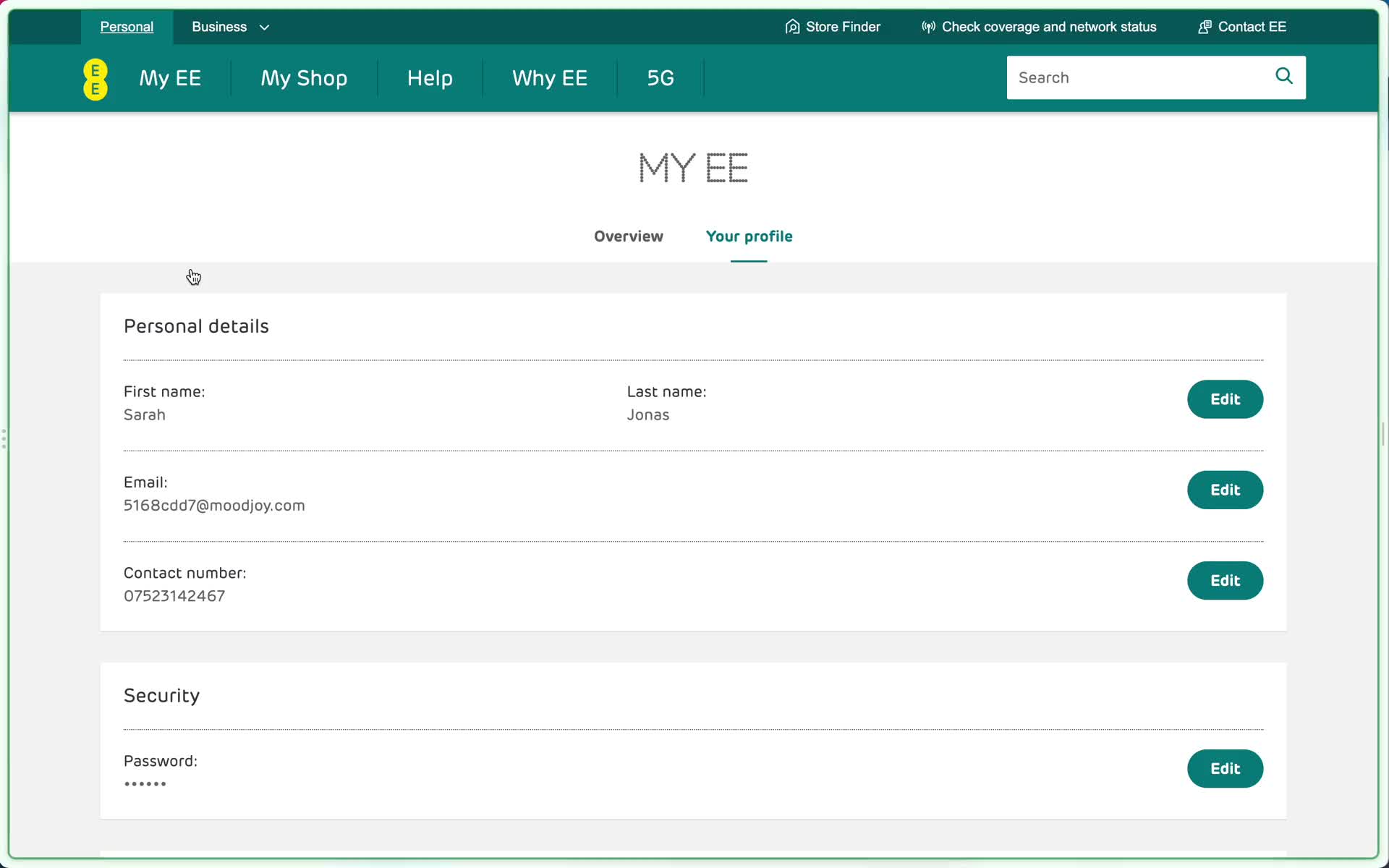Click the masked password dots

click(145, 784)
